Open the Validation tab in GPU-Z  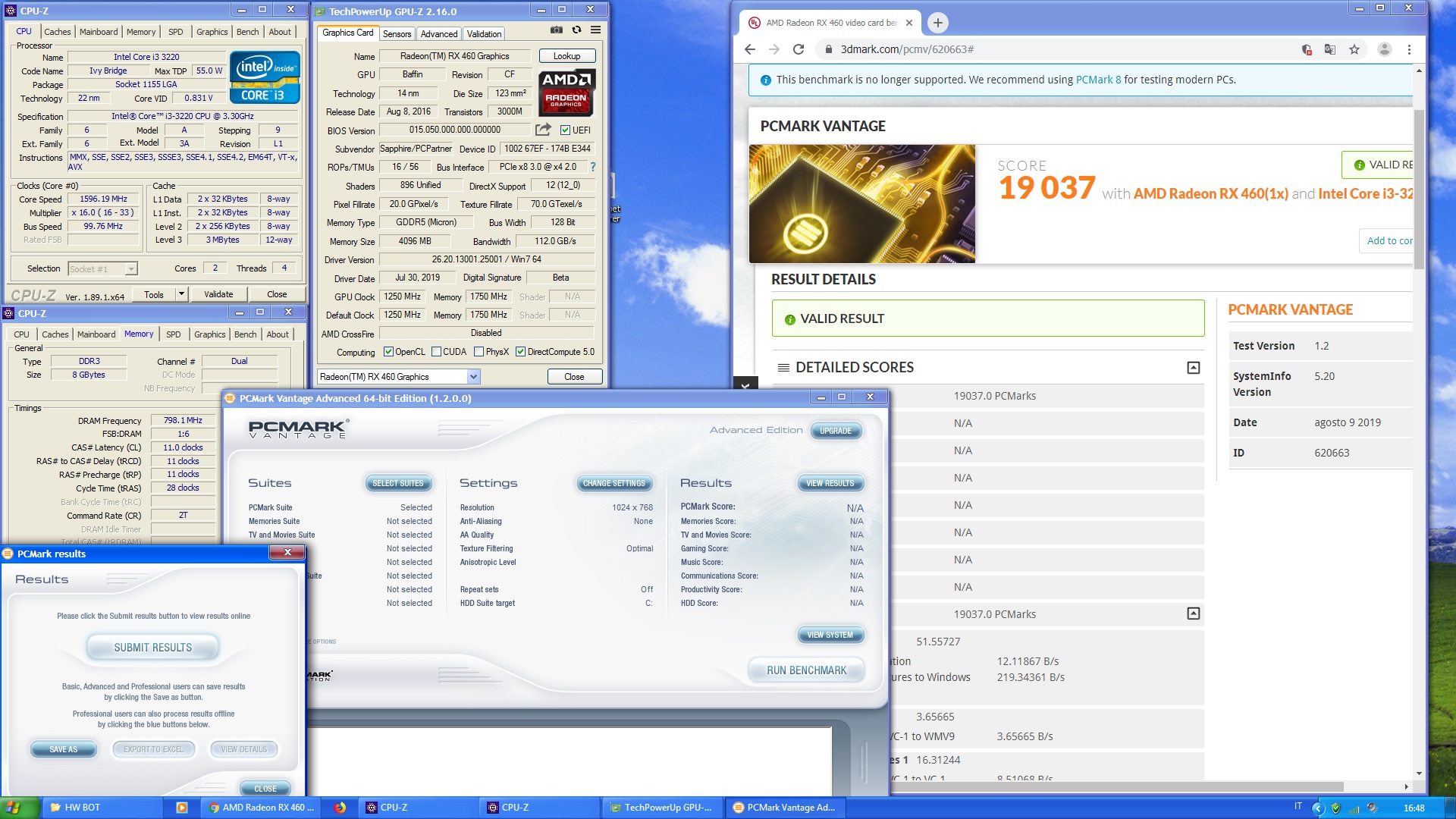[x=484, y=34]
